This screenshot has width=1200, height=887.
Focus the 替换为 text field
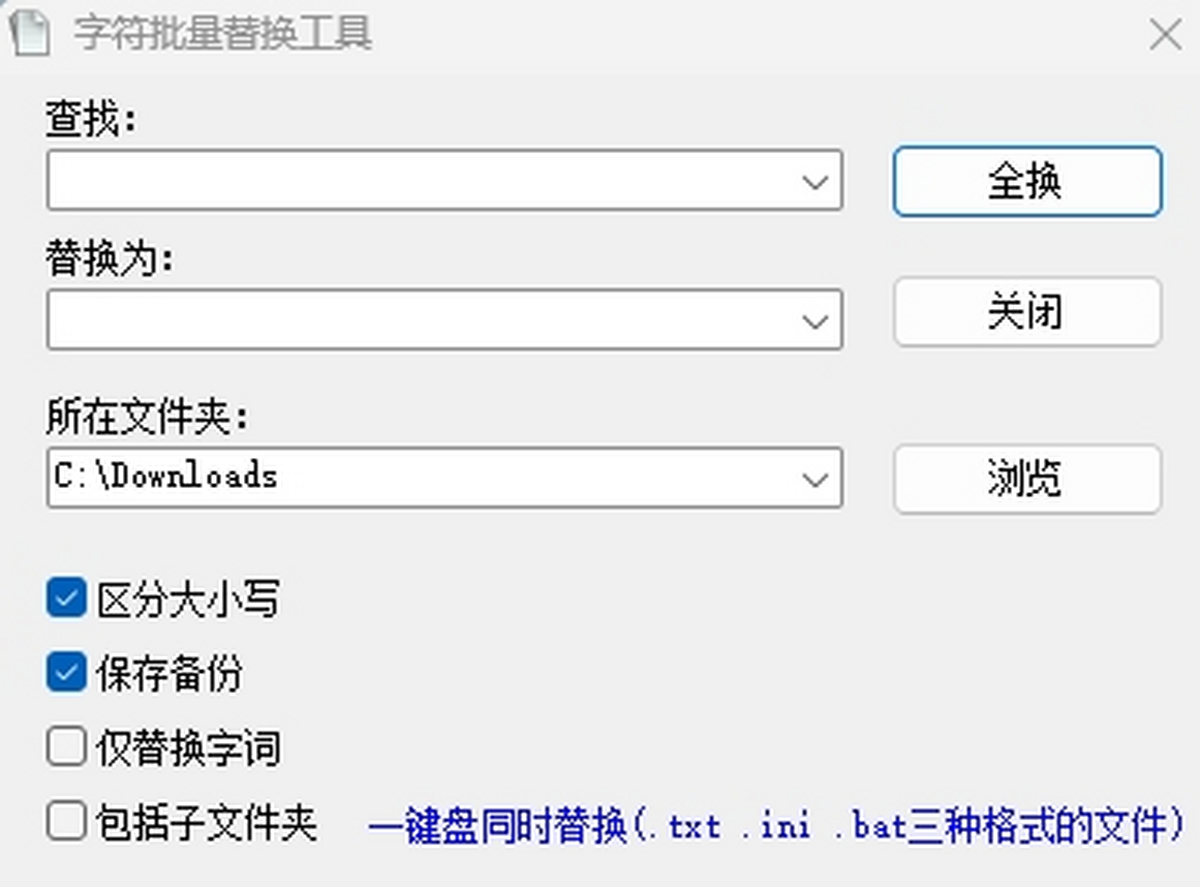click(x=420, y=319)
